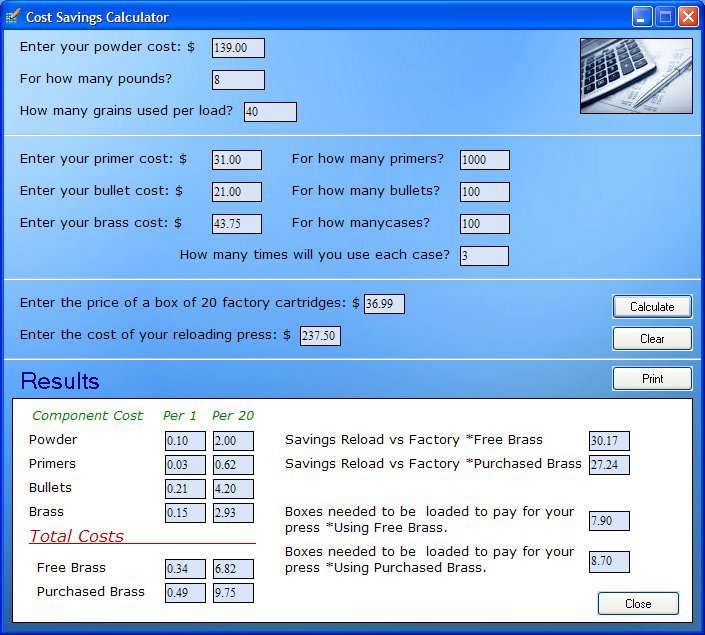Click Brass per 20 result 2.93
The image size is (705, 635).
(x=233, y=513)
